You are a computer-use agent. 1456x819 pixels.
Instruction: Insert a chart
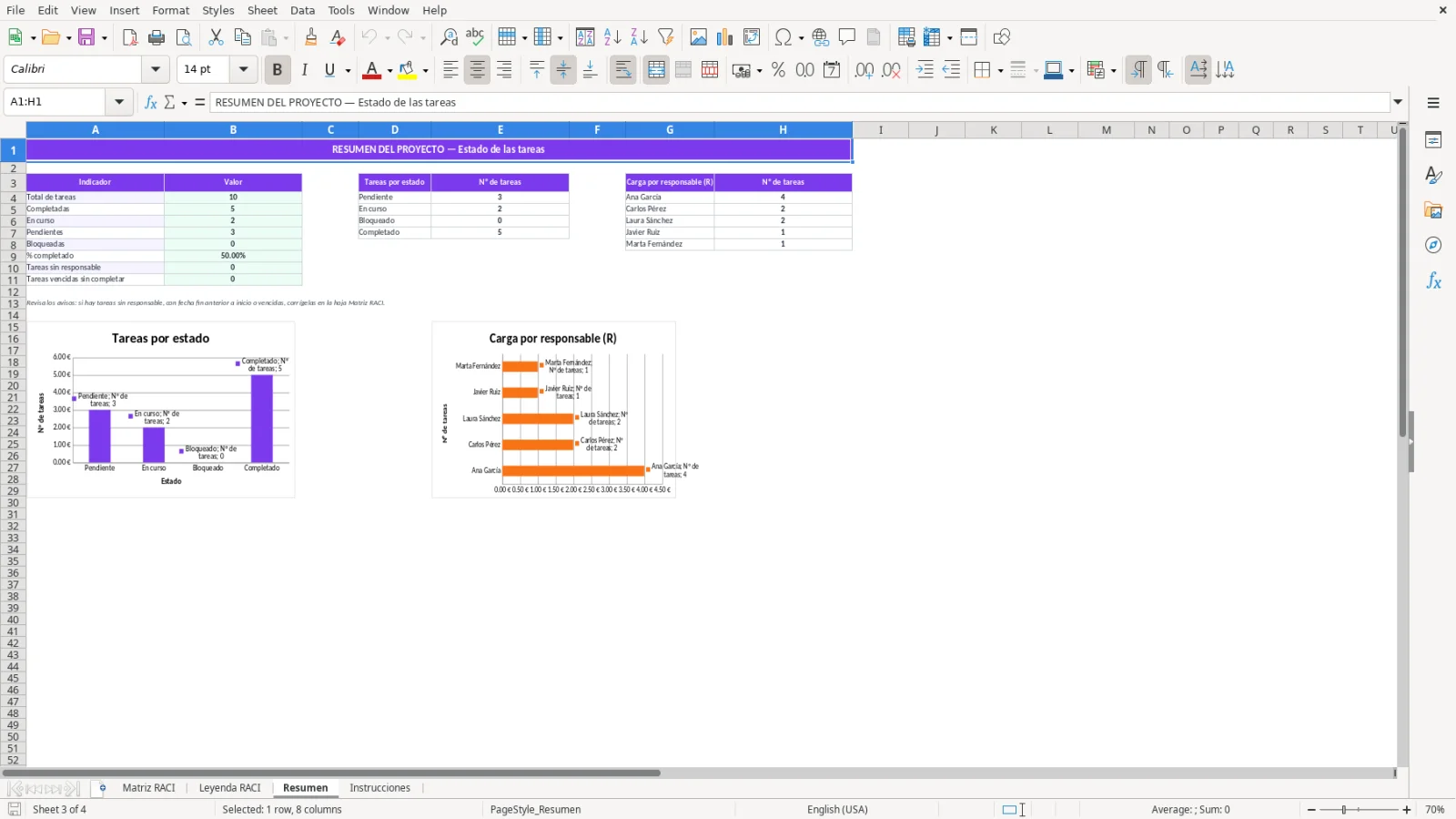(x=724, y=37)
